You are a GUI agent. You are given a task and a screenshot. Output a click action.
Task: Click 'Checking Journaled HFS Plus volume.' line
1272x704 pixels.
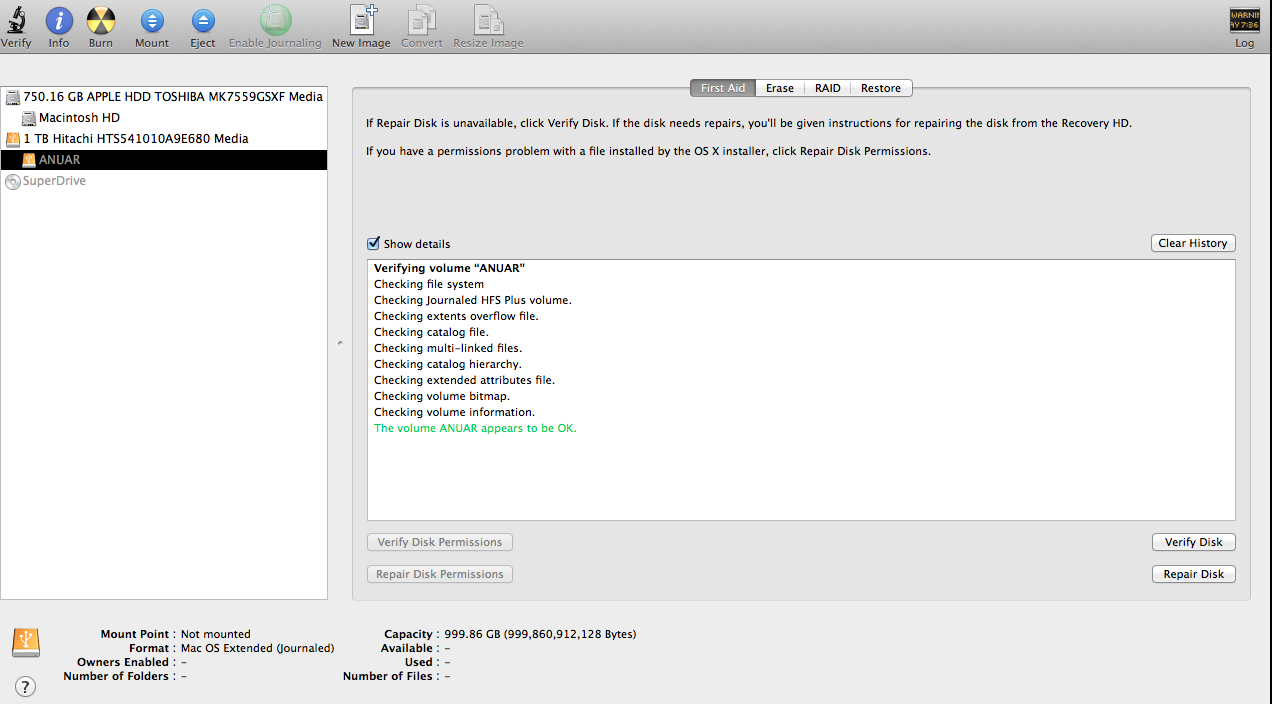tap(473, 300)
